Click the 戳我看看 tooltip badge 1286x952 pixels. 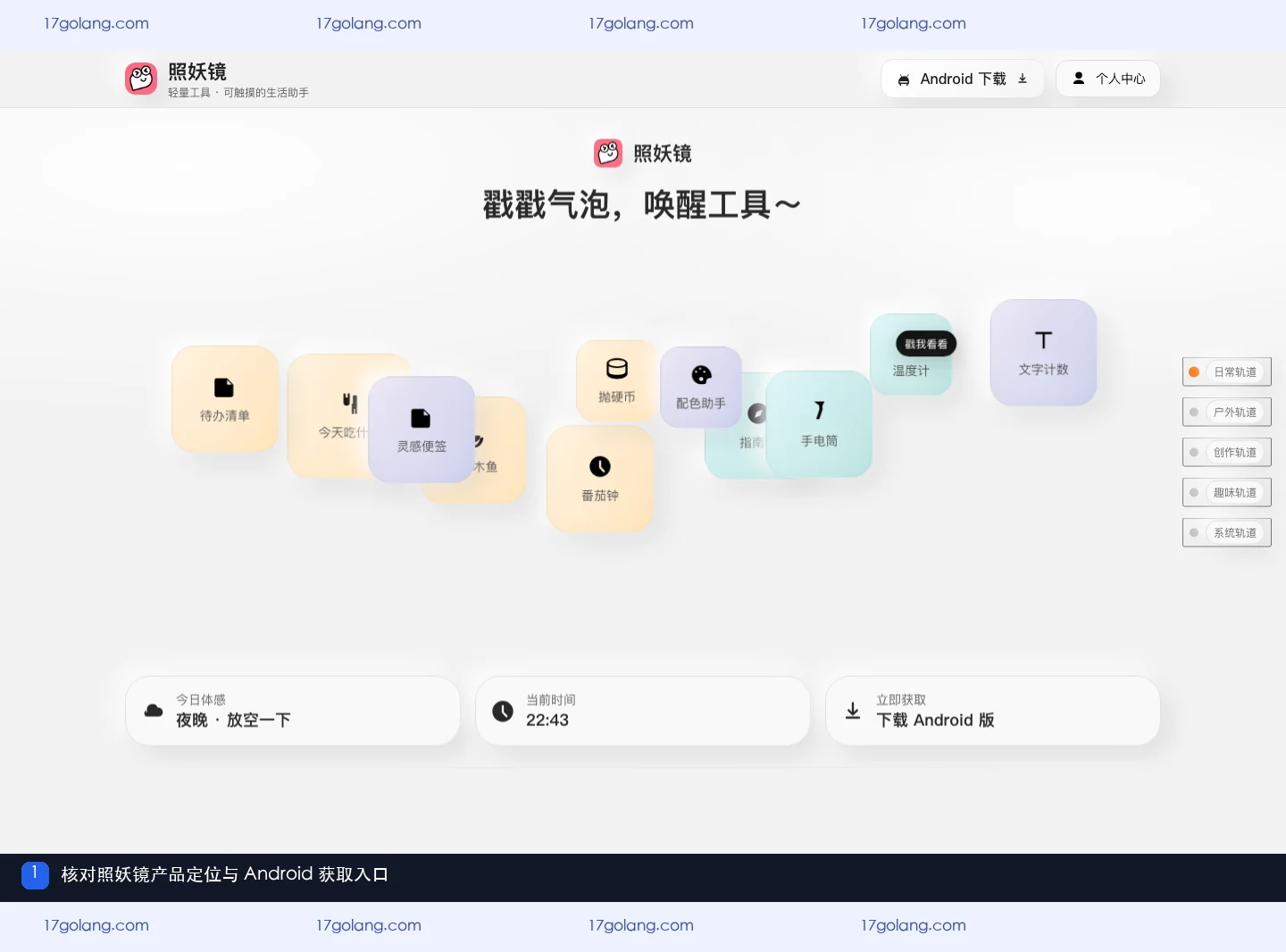coord(926,344)
